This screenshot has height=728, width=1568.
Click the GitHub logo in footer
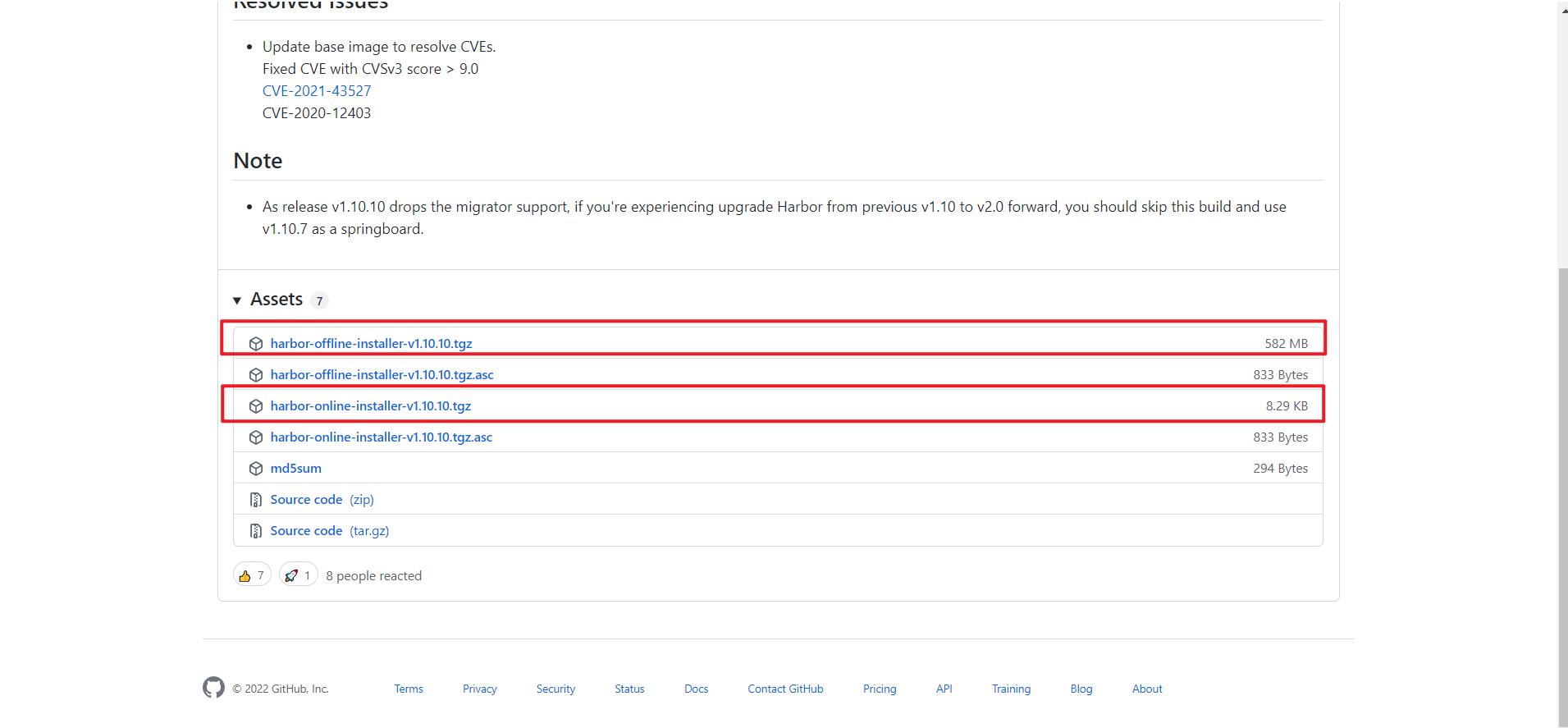click(x=213, y=688)
